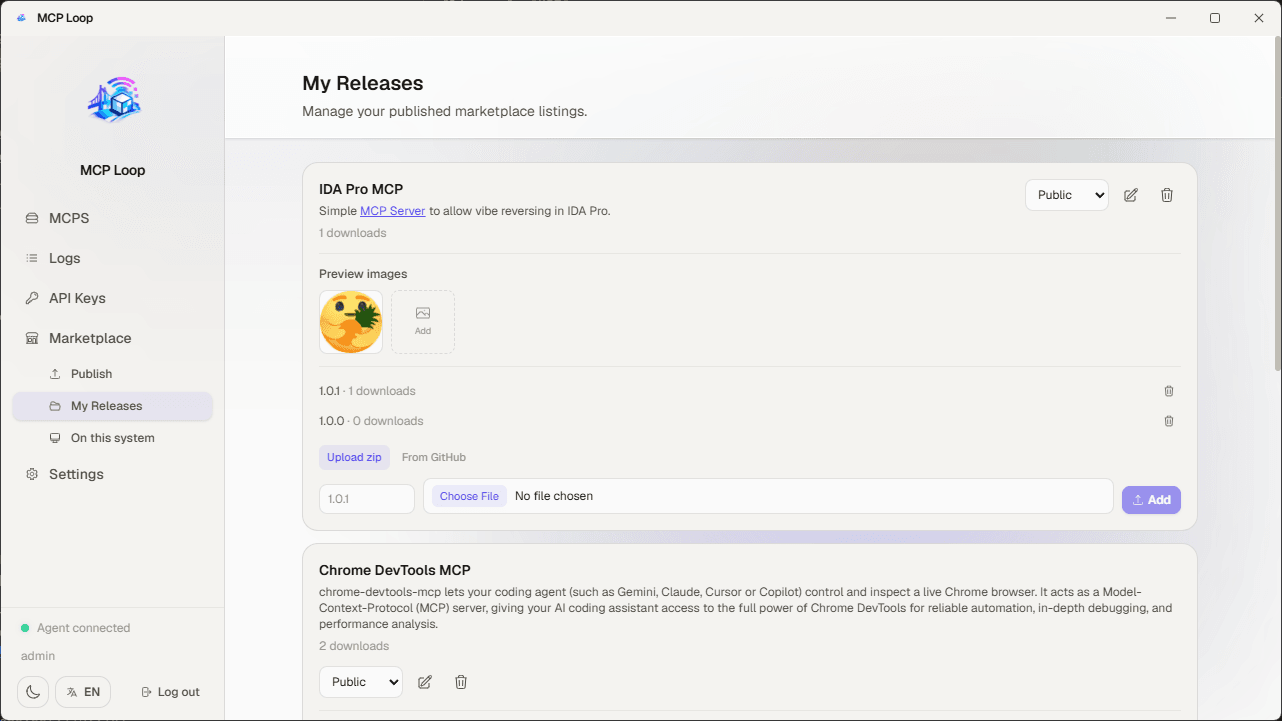Image resolution: width=1282 pixels, height=721 pixels.
Task: Add a preview image placeholder
Action: 423,322
